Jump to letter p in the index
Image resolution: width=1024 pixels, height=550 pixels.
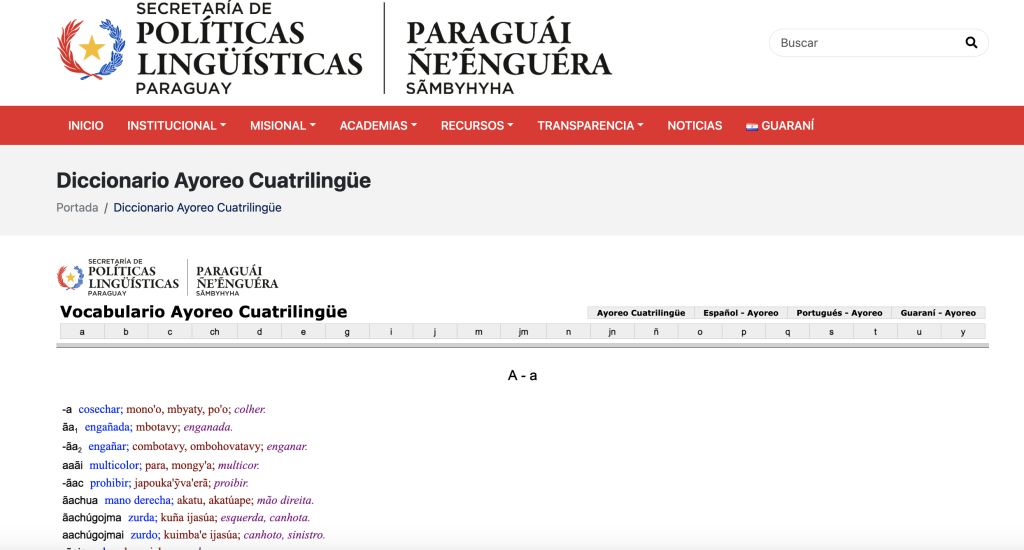[x=744, y=332]
